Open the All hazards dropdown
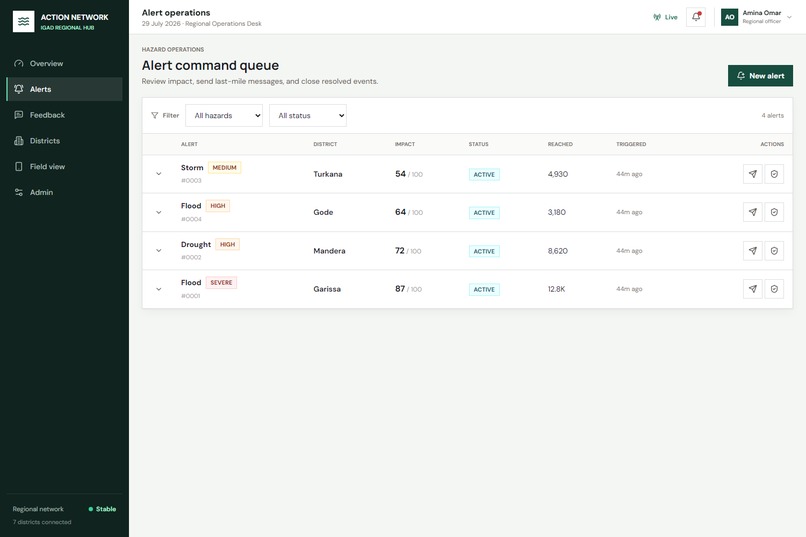Viewport: 806px width, 537px height. [224, 116]
